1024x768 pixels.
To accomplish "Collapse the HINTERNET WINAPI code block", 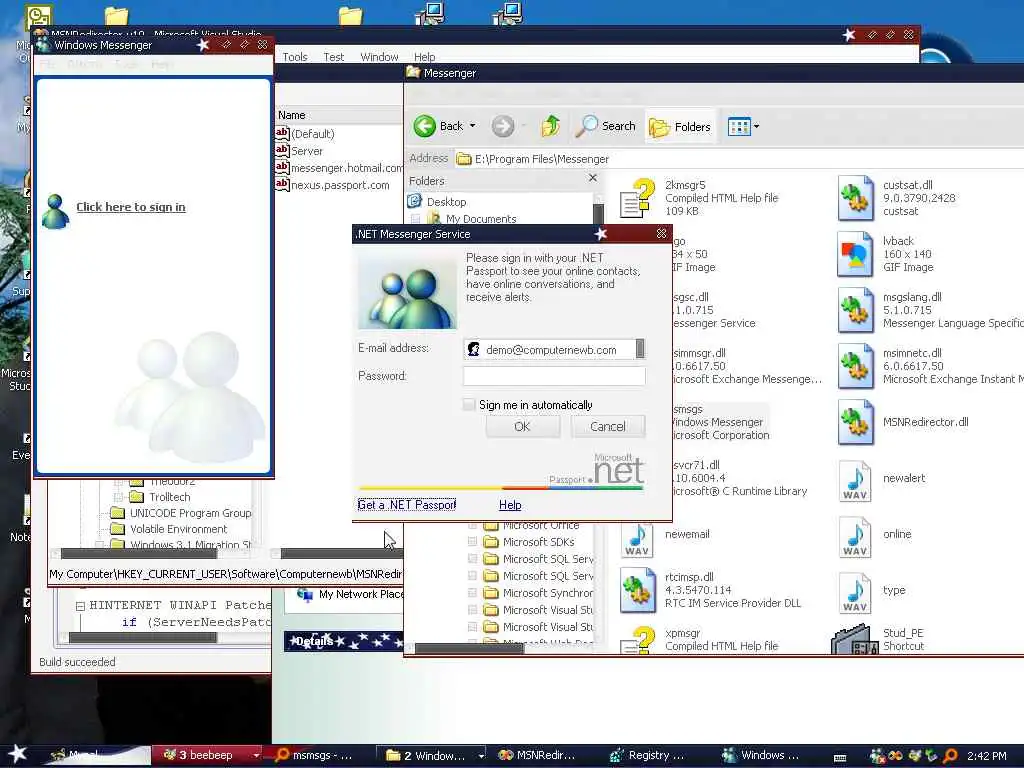I will 80,606.
